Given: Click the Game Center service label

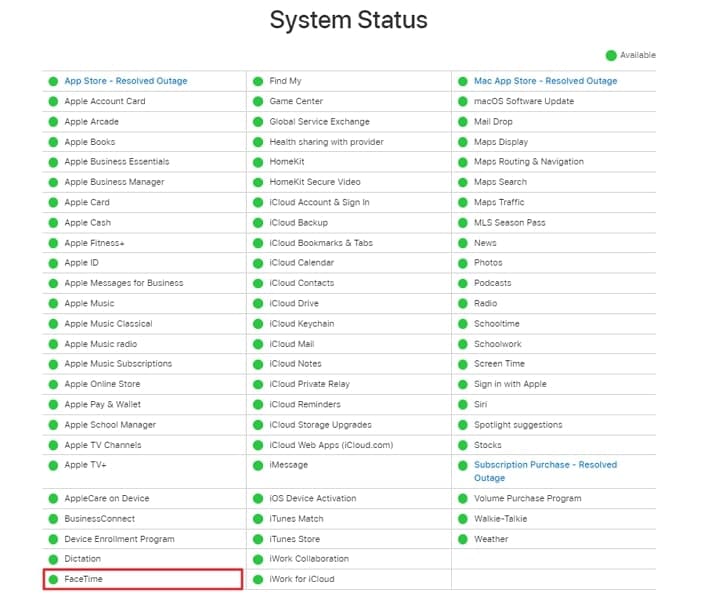Looking at the screenshot, I should point(296,101).
